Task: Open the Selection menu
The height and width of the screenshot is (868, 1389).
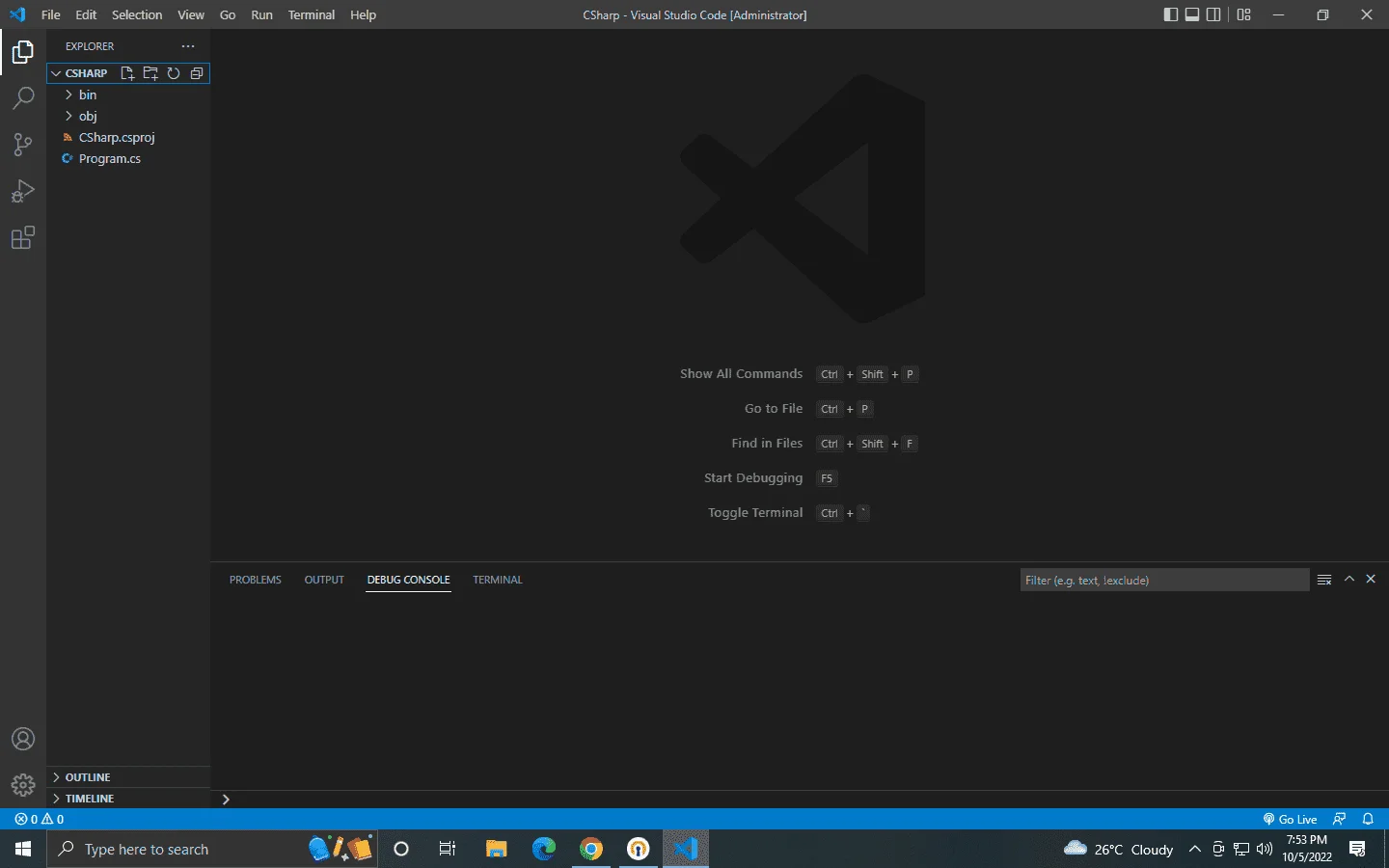Action: pos(137,14)
